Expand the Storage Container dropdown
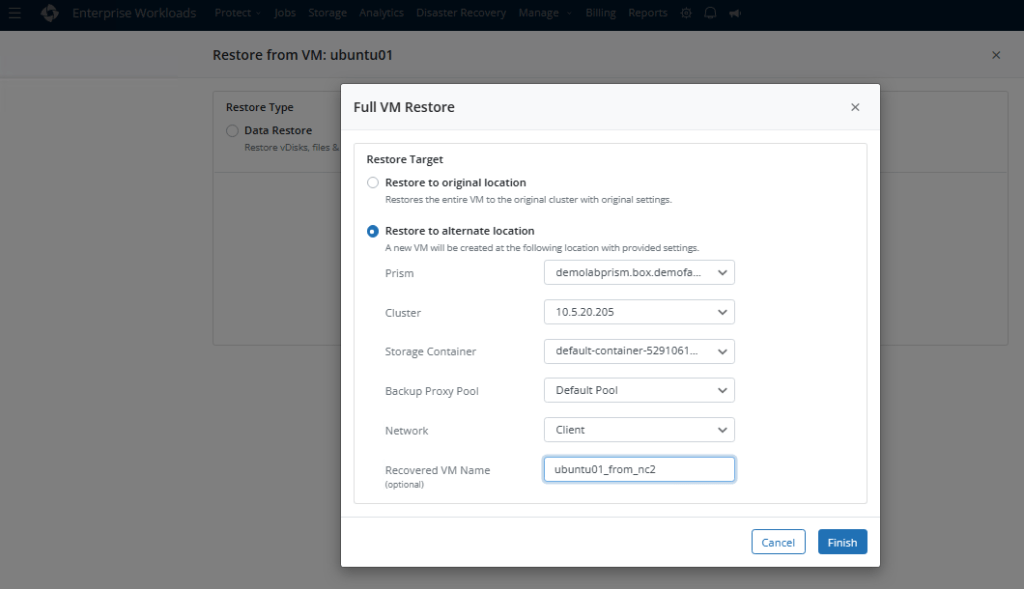Screen dimensions: 1024x589 pos(639,351)
